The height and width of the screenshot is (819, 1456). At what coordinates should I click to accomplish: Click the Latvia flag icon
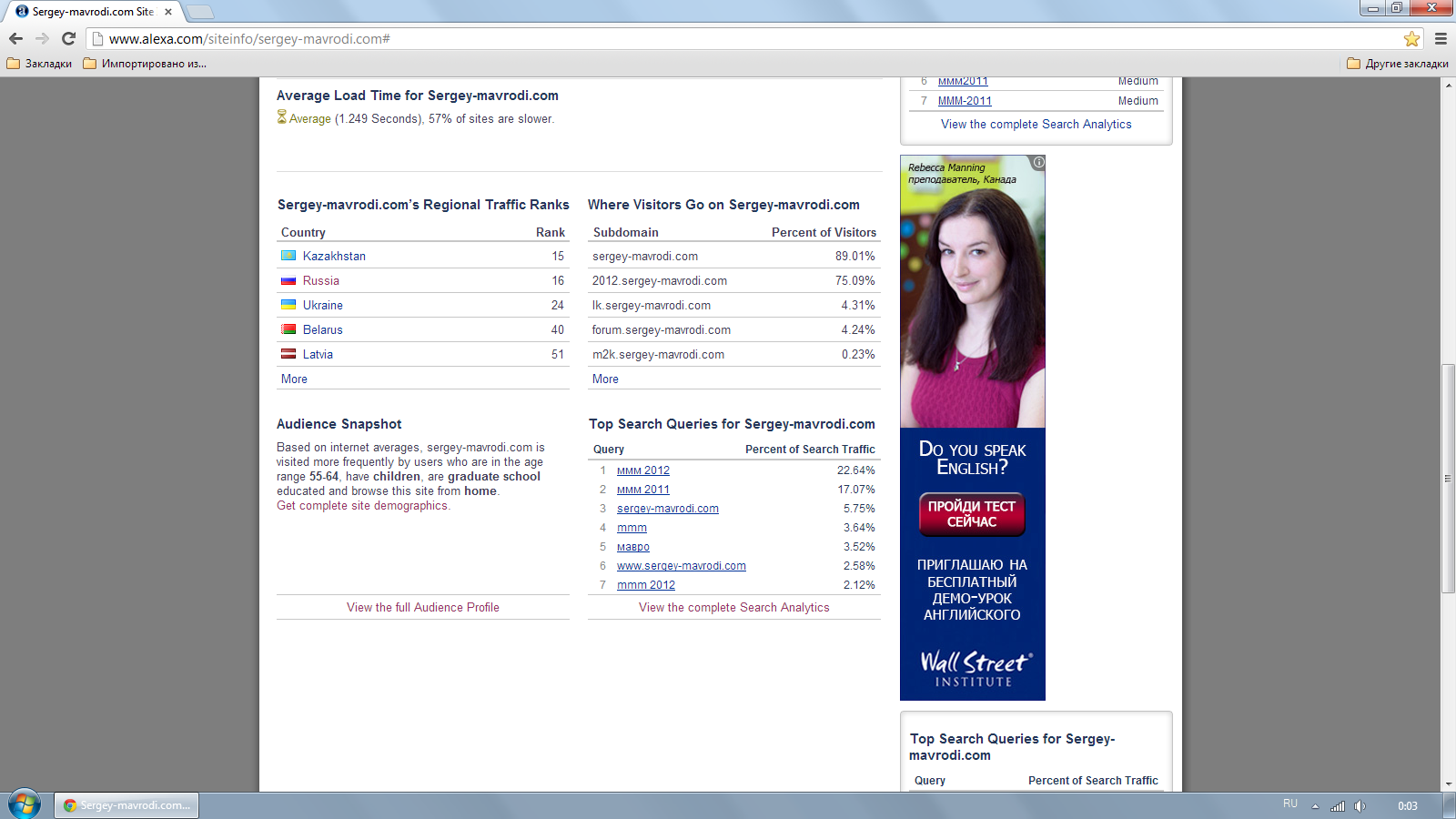[x=288, y=354]
